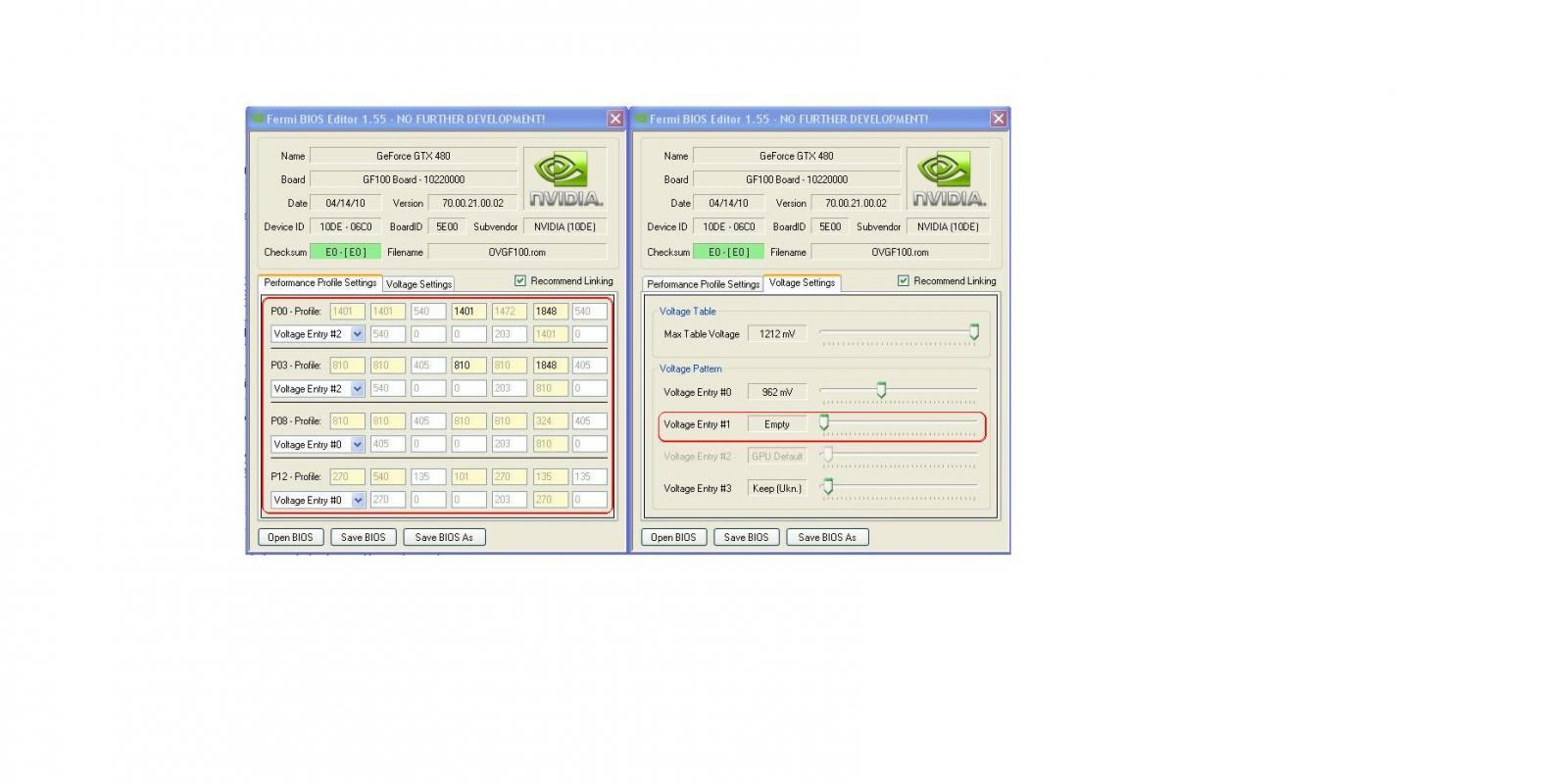The image size is (1568, 784).
Task: Click version 70.00.21.00.02 in profile-table window
Action: [472, 203]
